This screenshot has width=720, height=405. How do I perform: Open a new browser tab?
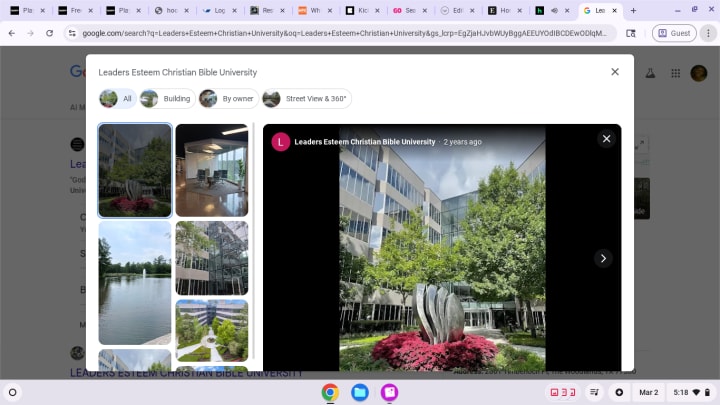coord(633,10)
